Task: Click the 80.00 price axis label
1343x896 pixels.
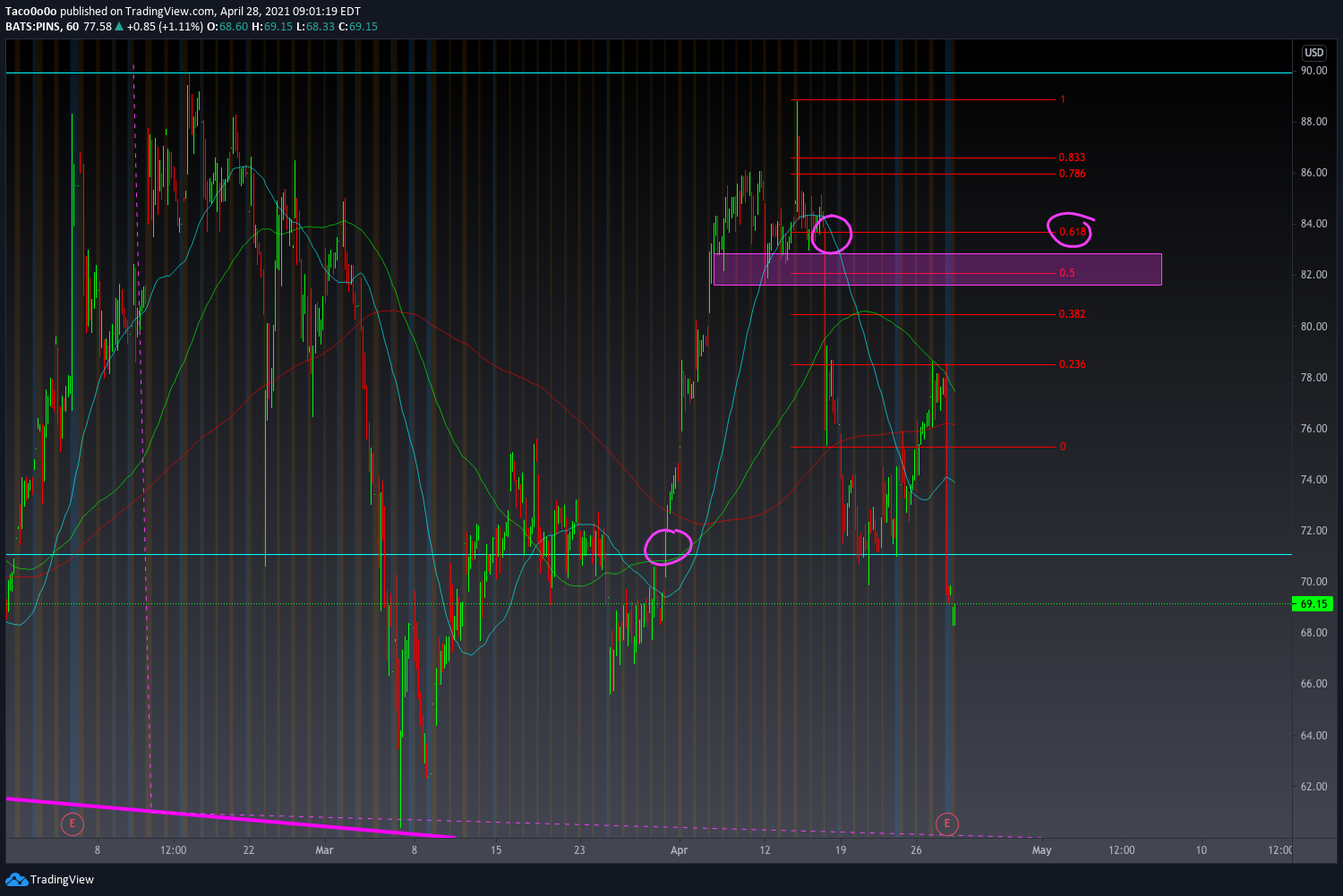Action: 1313,327
